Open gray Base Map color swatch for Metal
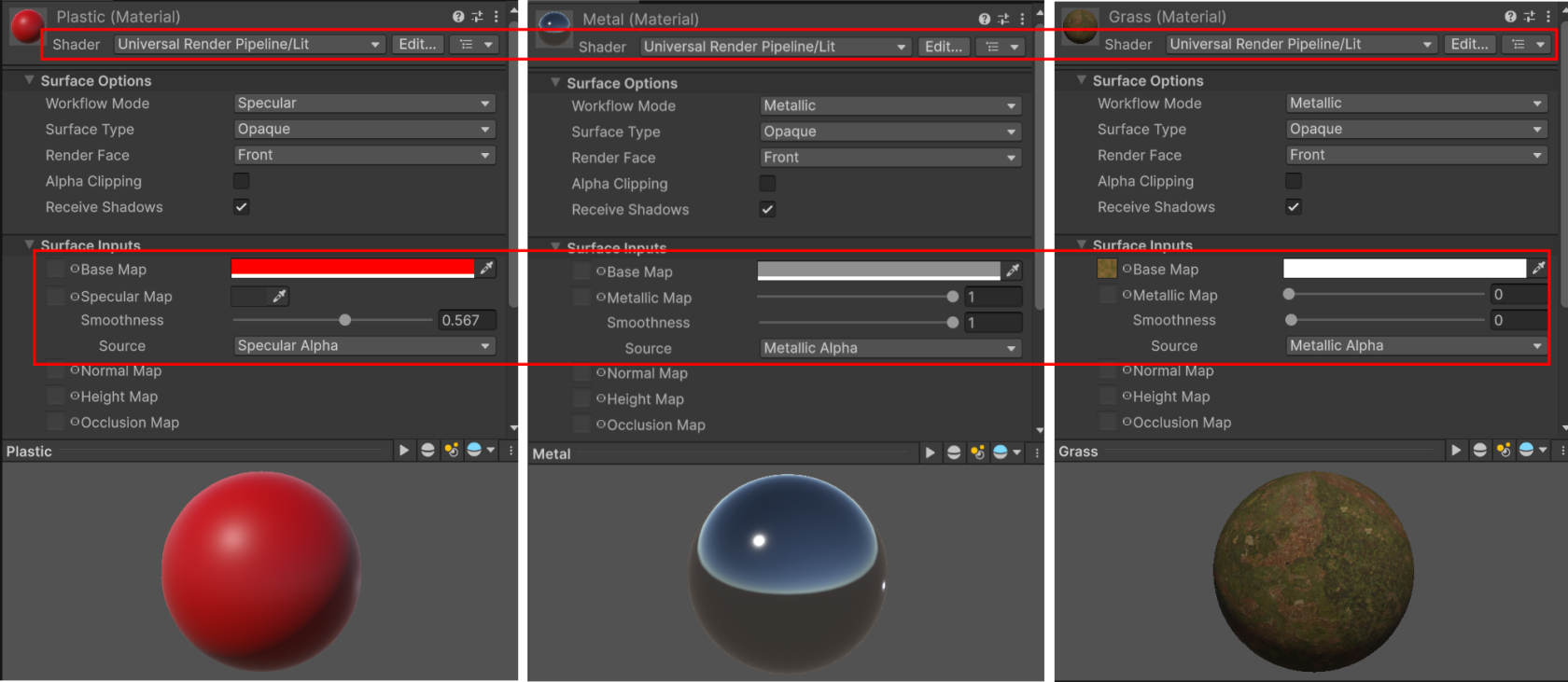 (879, 271)
